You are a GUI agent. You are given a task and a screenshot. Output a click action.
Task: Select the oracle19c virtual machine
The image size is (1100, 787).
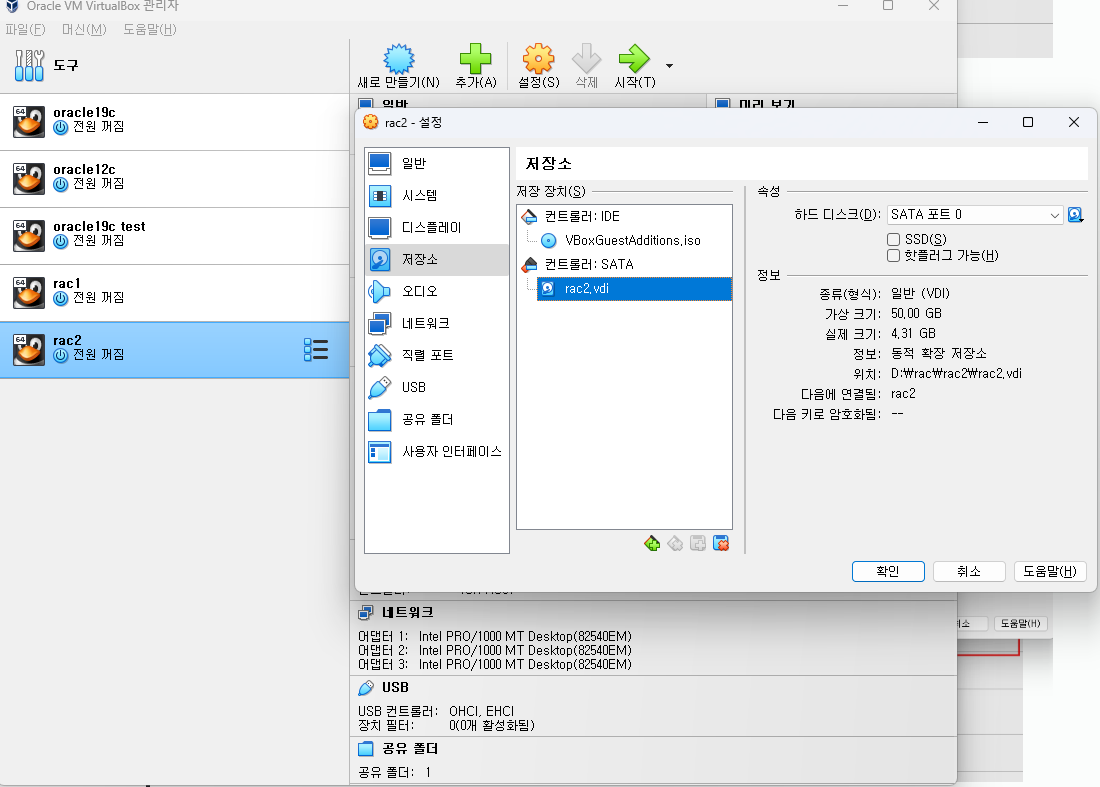(174, 121)
